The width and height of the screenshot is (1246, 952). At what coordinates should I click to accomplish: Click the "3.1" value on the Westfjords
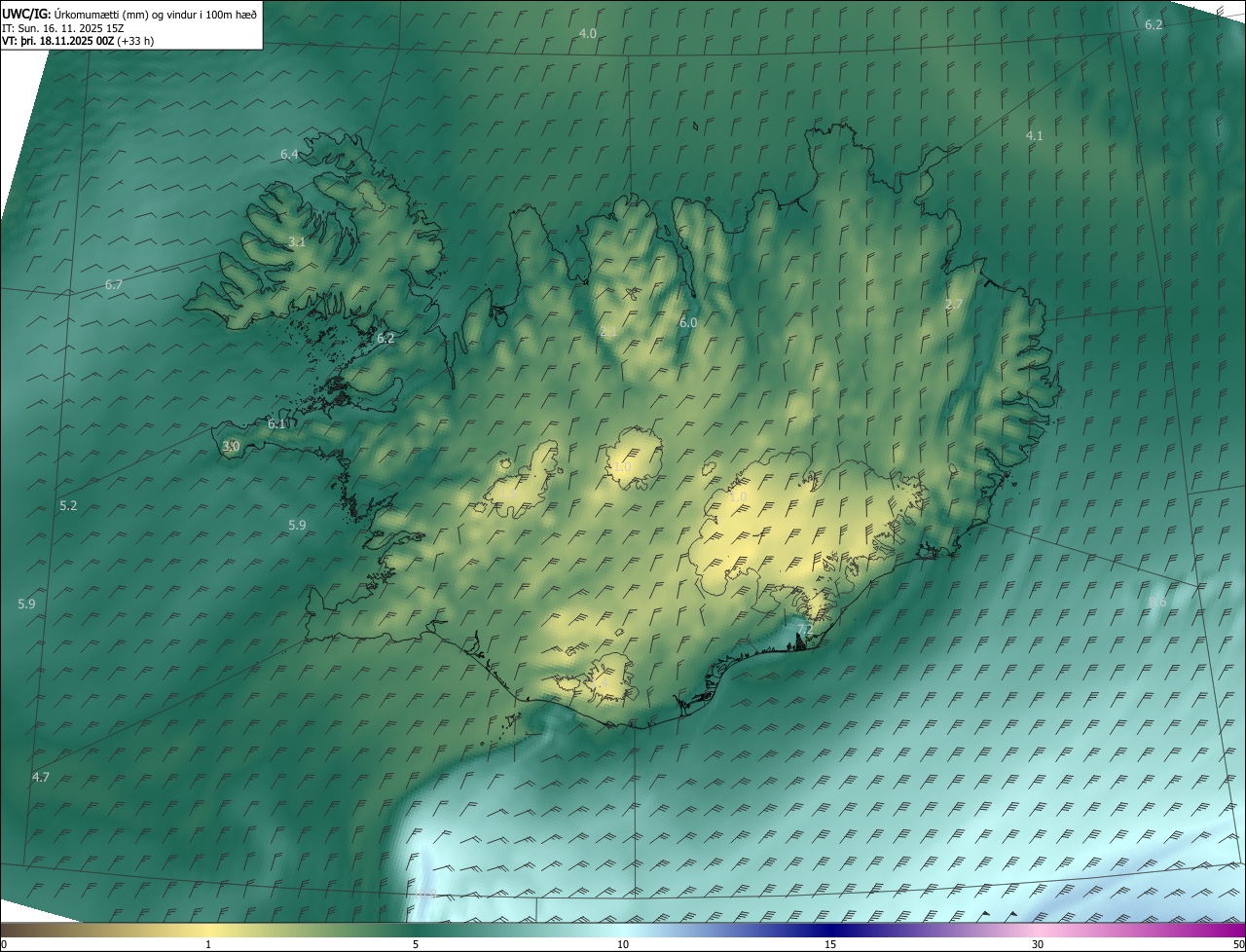[x=297, y=241]
